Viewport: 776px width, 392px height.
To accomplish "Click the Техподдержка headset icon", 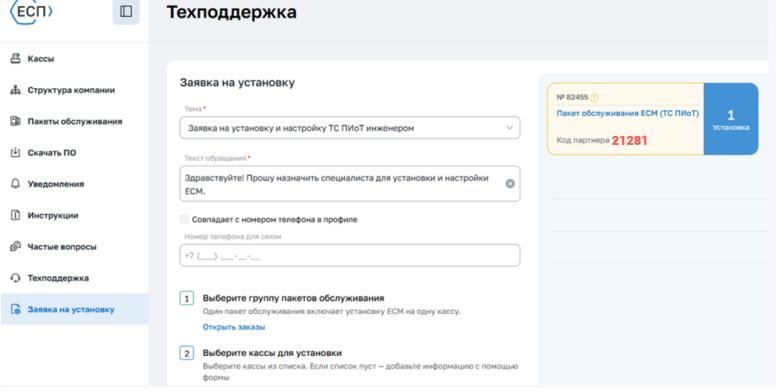I will [15, 278].
